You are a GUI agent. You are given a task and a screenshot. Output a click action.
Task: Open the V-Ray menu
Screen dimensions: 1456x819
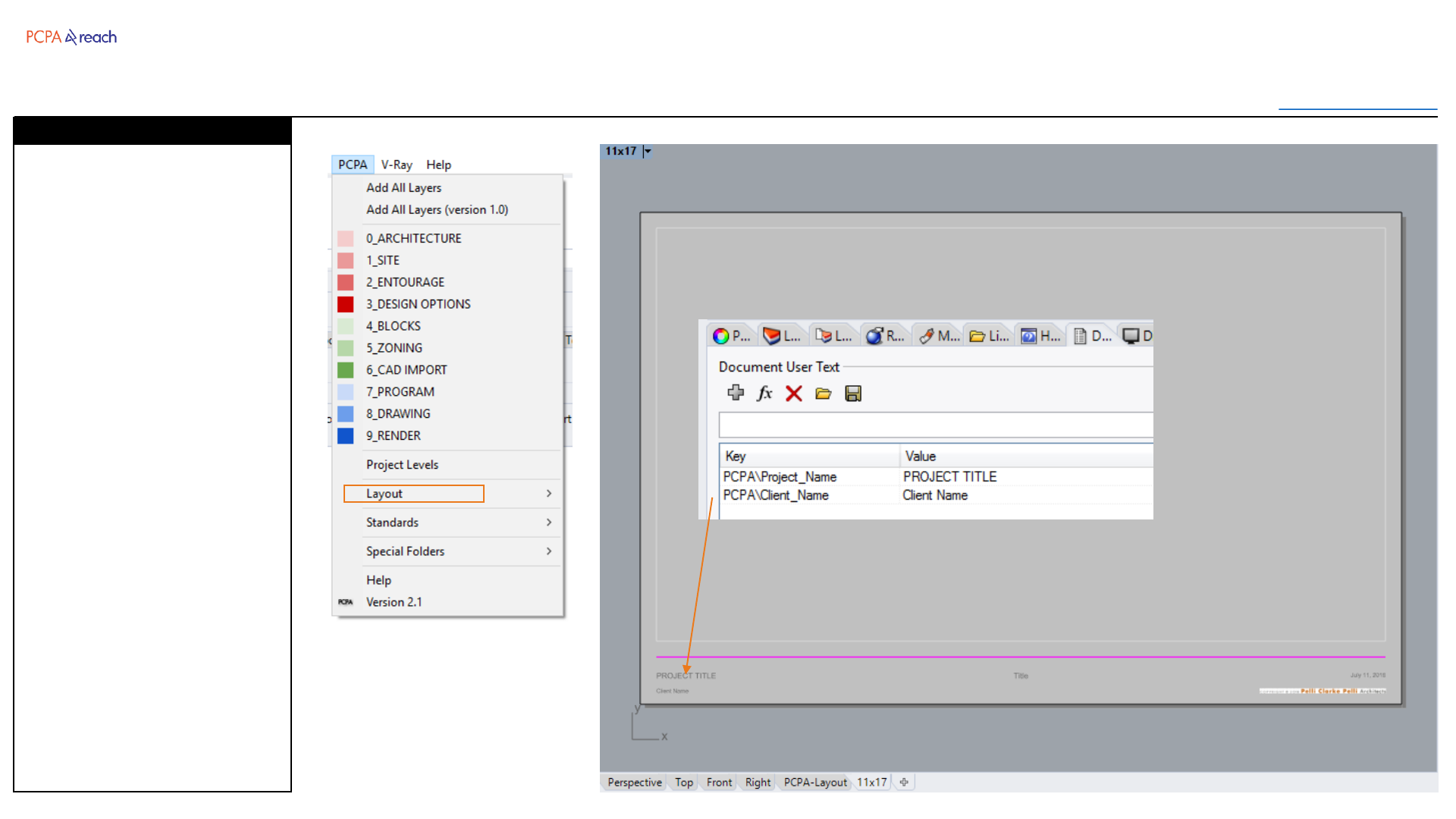[x=396, y=165]
